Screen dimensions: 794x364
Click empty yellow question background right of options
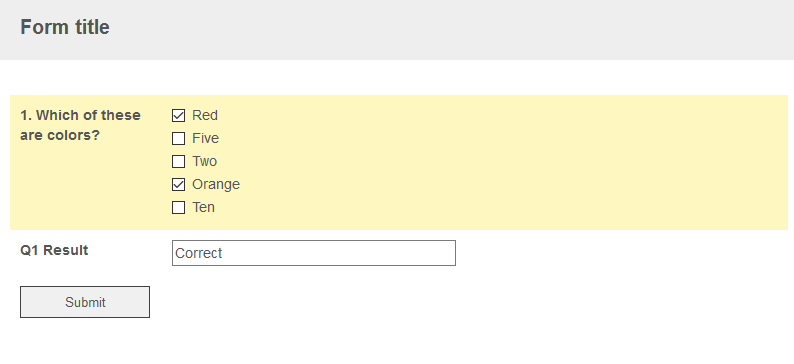coord(506,162)
